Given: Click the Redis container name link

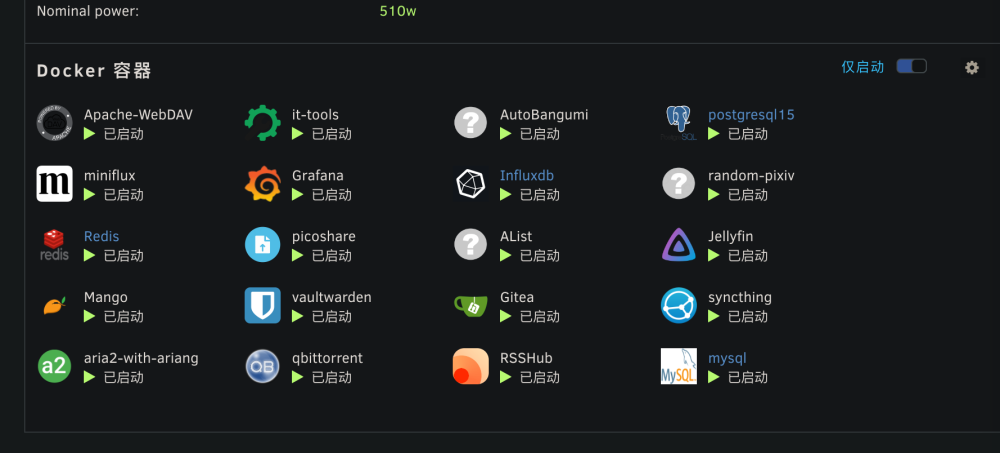Looking at the screenshot, I should [x=101, y=236].
